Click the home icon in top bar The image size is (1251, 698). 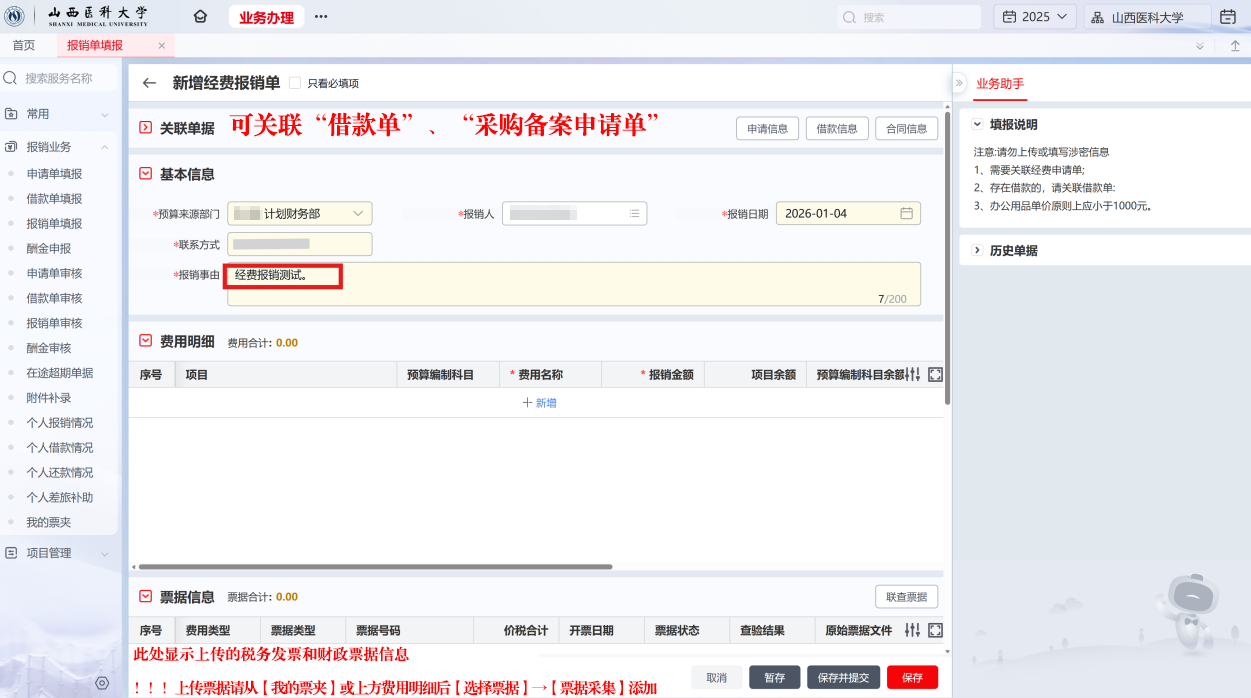tap(200, 17)
